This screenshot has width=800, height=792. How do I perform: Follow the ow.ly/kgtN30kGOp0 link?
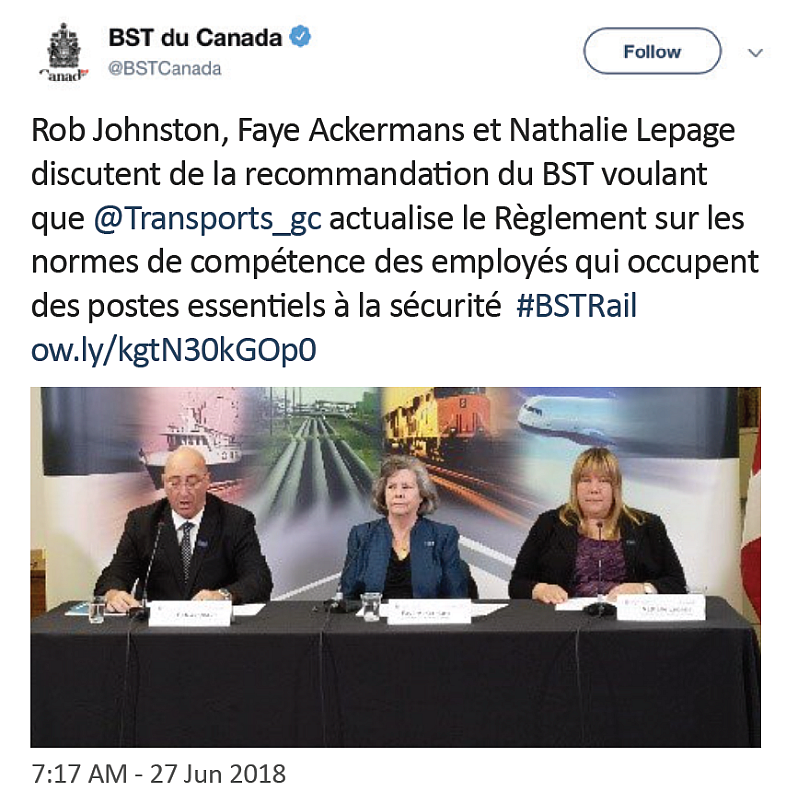[175, 350]
